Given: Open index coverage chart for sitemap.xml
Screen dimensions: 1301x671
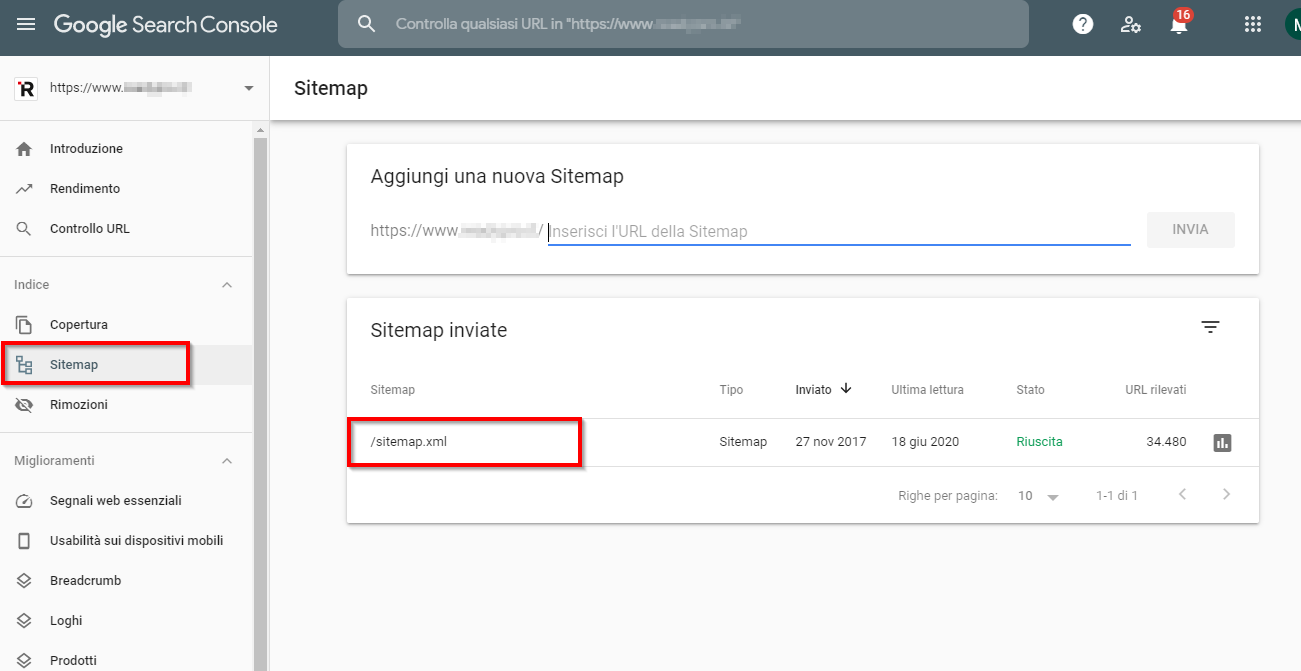Looking at the screenshot, I should pos(1222,442).
